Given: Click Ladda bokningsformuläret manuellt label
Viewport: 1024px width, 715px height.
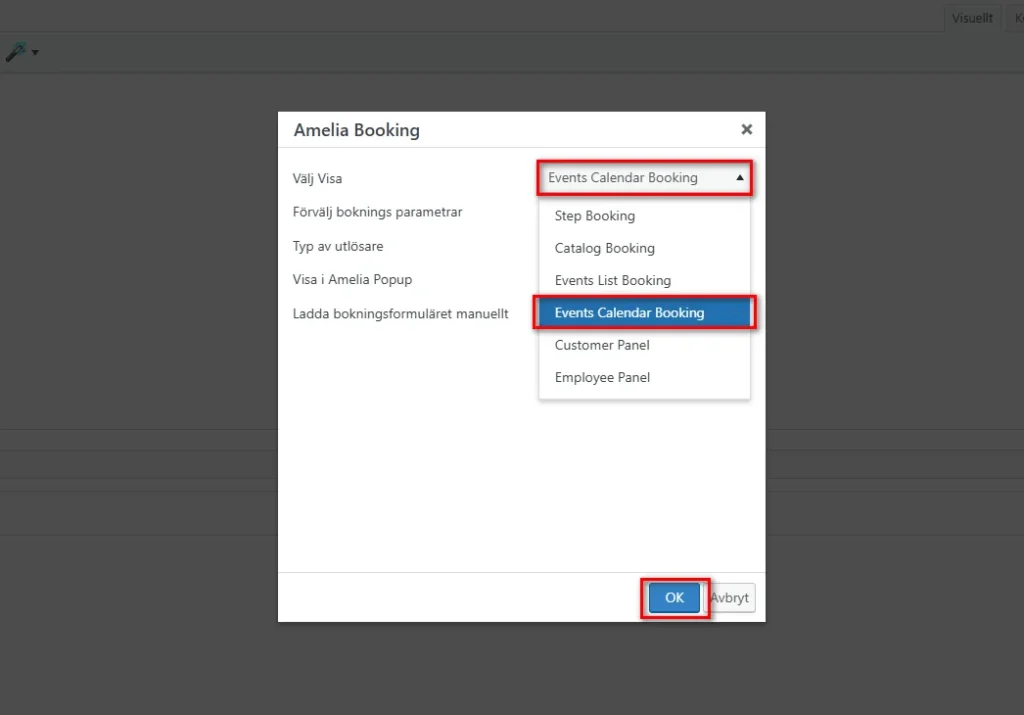Looking at the screenshot, I should point(400,313).
